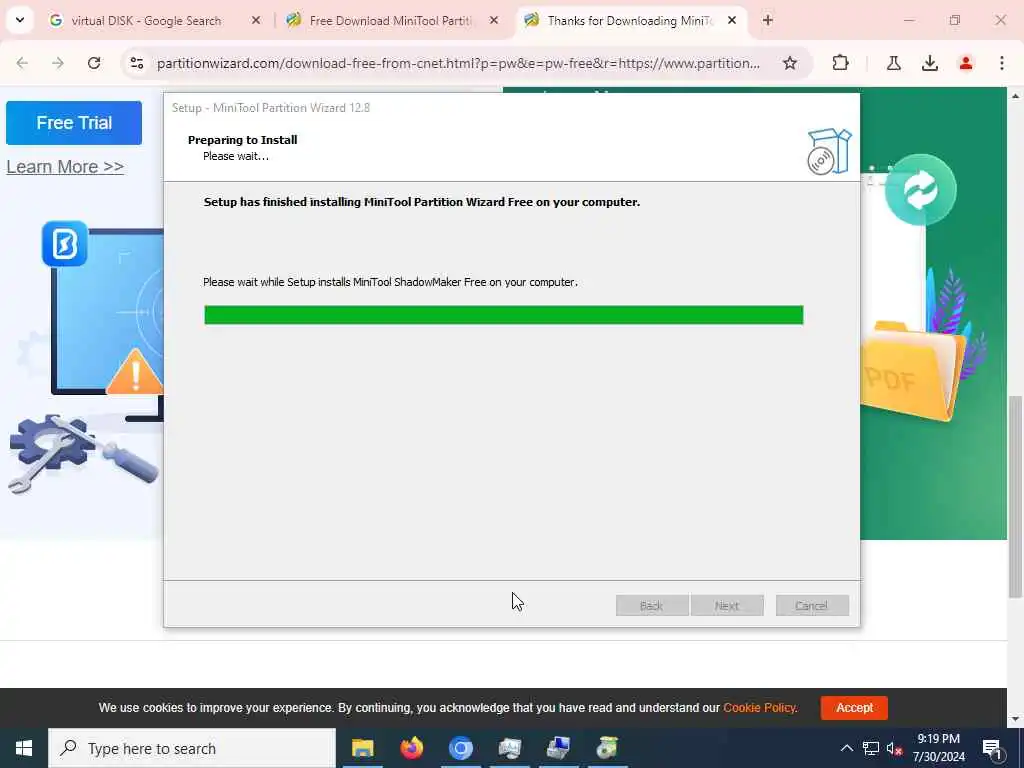Show browser downloads

tap(930, 63)
